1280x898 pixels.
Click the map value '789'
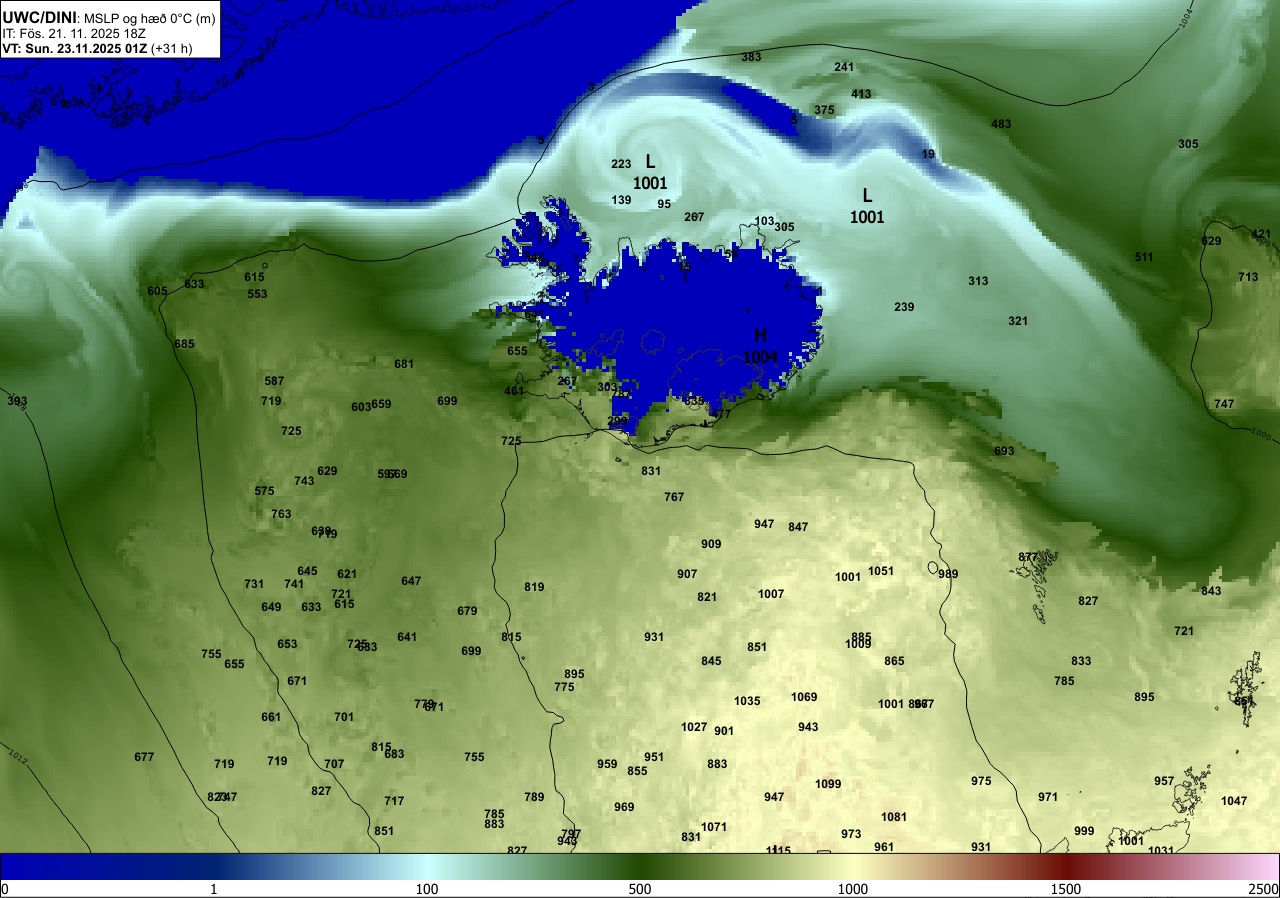[534, 797]
